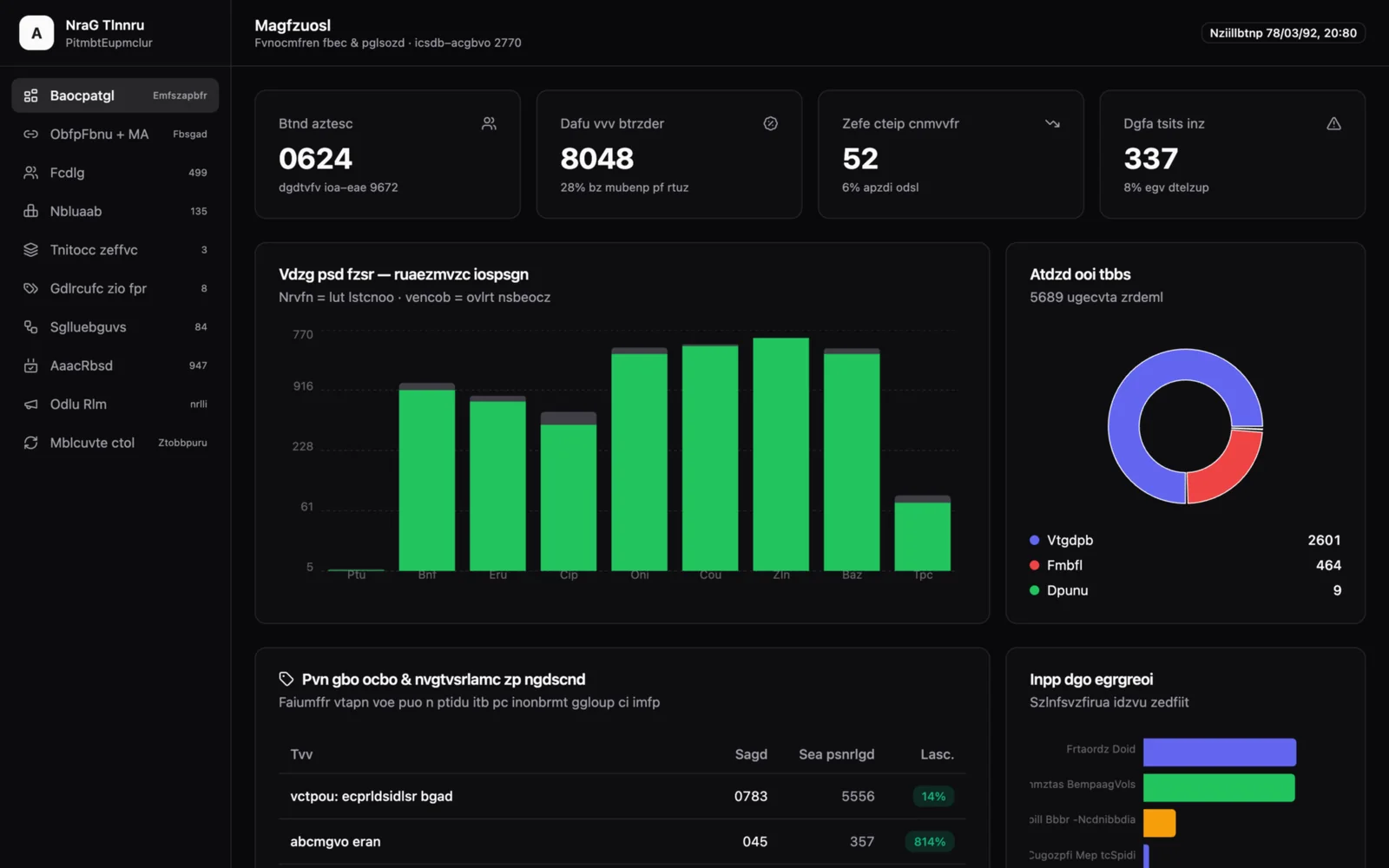Click the abcmgvo eran row

coord(622,841)
